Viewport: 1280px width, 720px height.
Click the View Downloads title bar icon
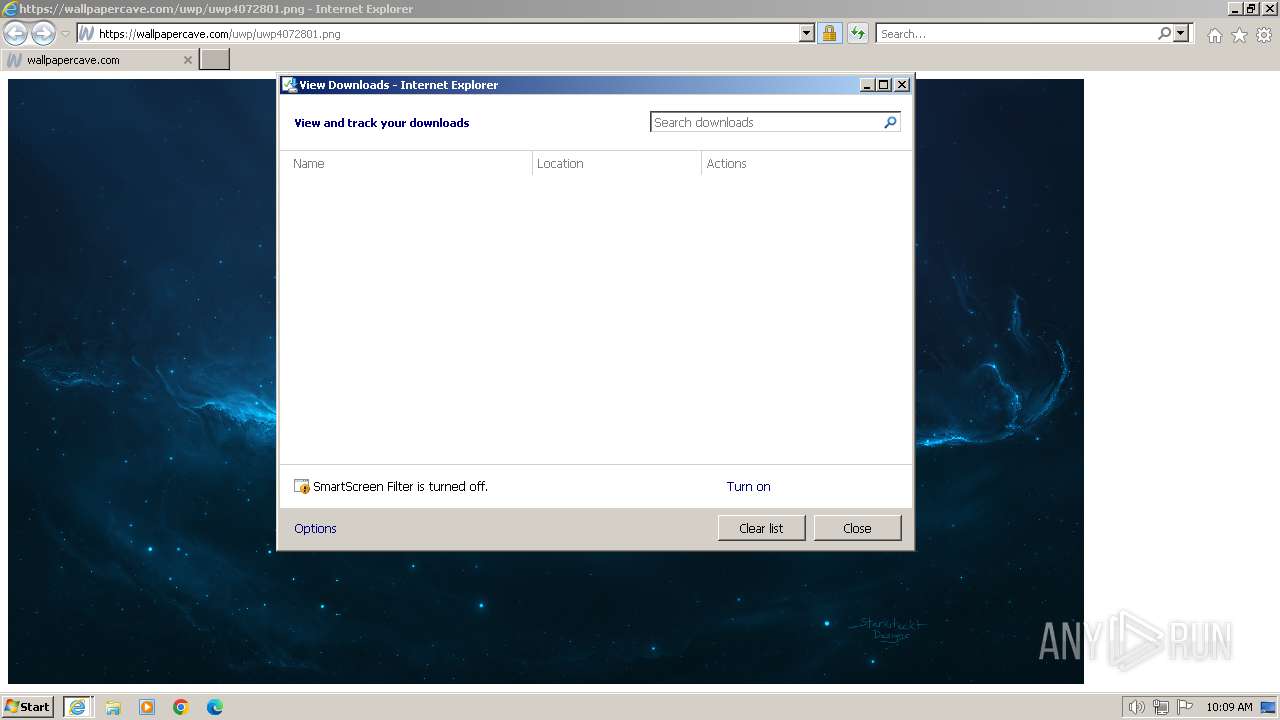point(289,85)
